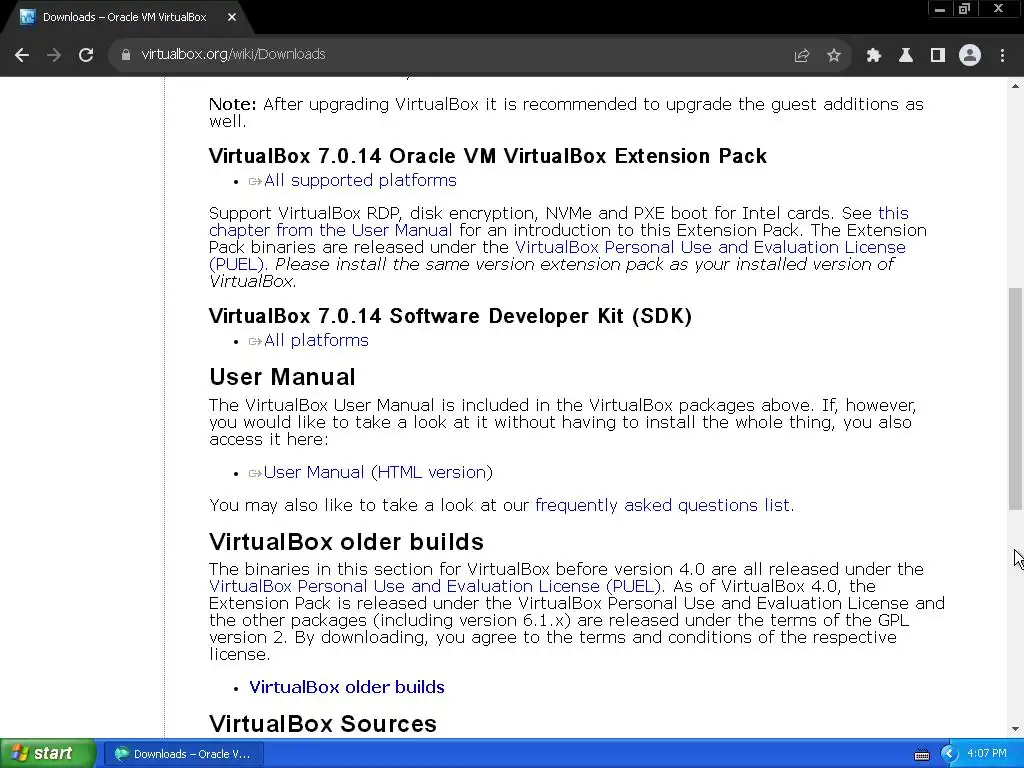Follow the VirtualBox older builds link

[347, 687]
